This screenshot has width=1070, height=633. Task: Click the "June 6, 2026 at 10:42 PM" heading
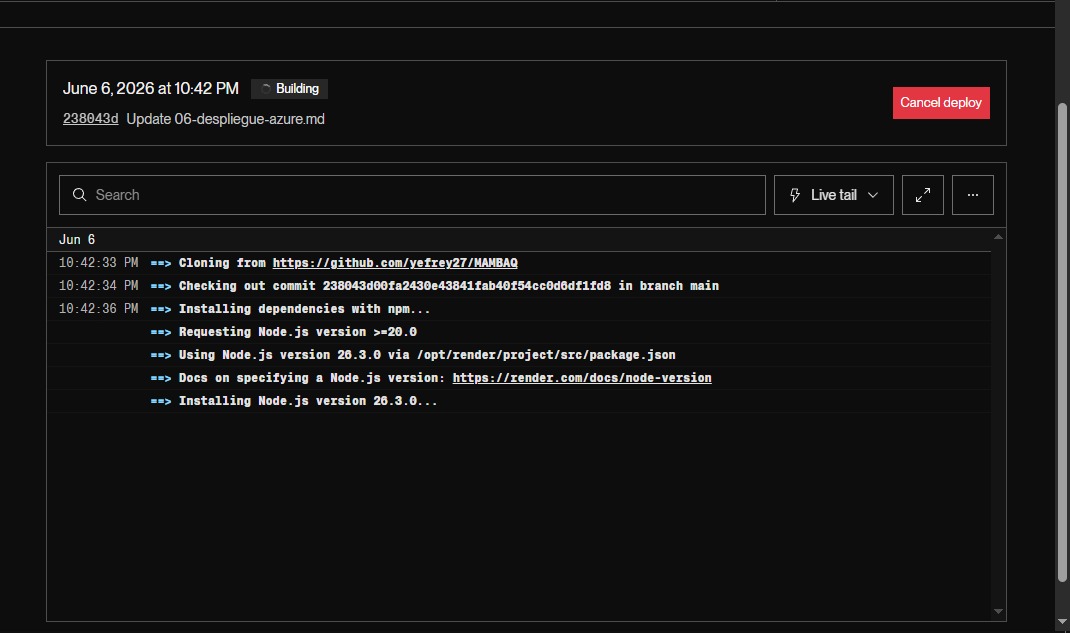(151, 89)
